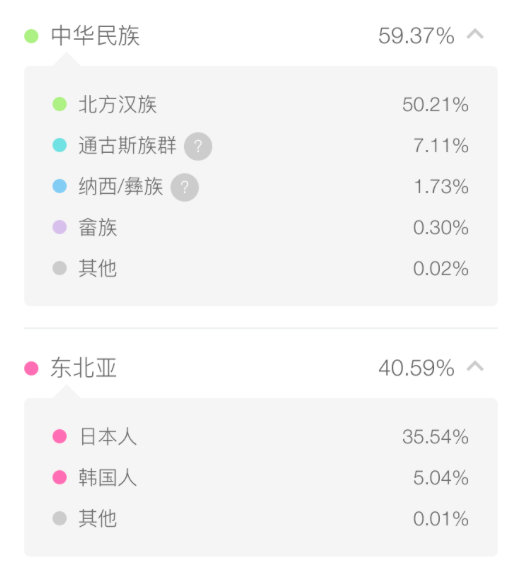Select the 韩国人 row label
Screen dimensions: 508x566
108,478
